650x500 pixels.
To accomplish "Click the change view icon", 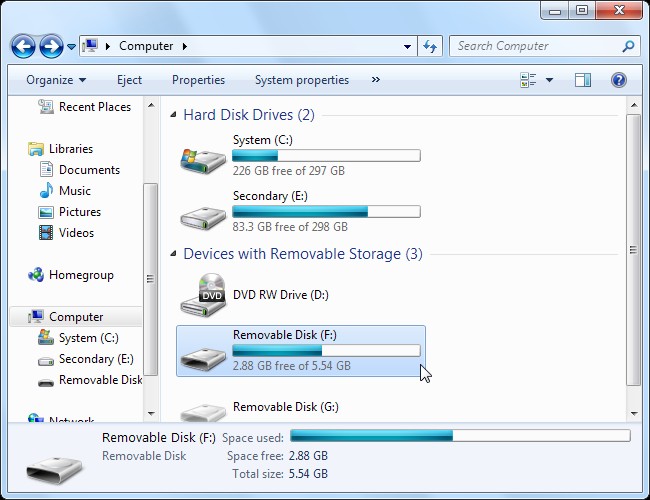I will (528, 80).
